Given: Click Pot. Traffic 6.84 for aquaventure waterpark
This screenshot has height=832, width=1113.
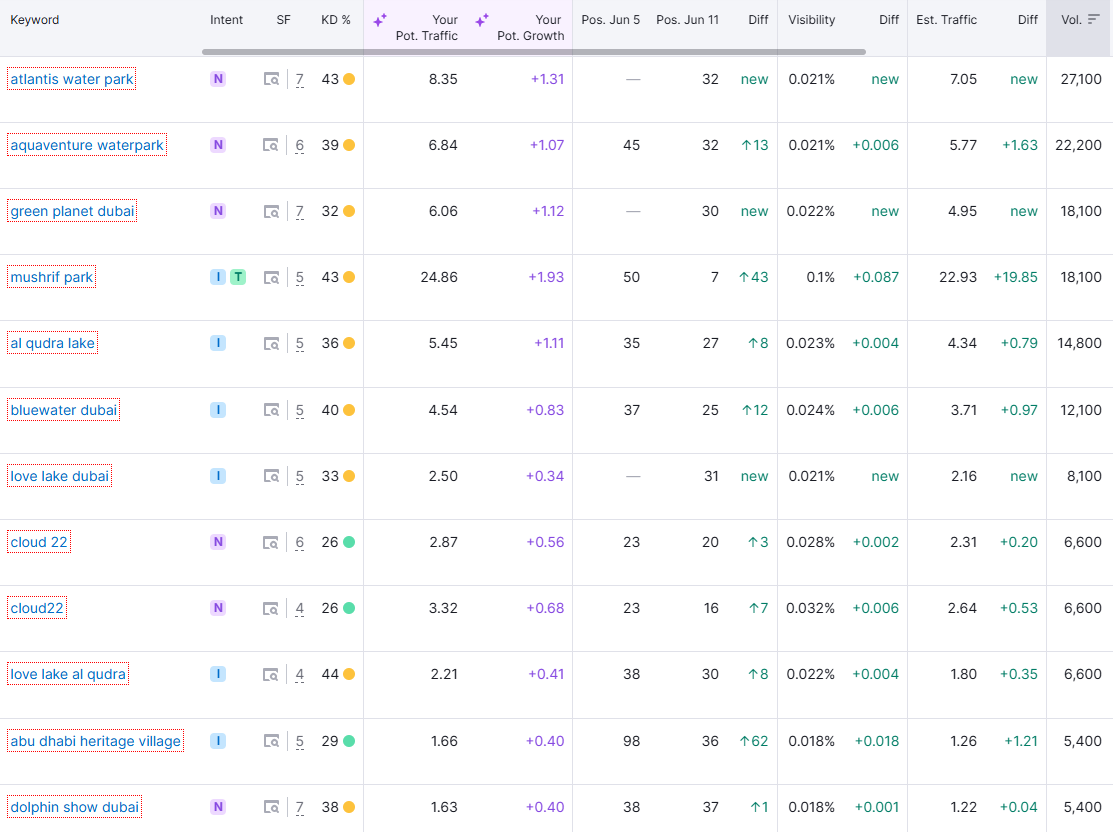Looking at the screenshot, I should [443, 145].
